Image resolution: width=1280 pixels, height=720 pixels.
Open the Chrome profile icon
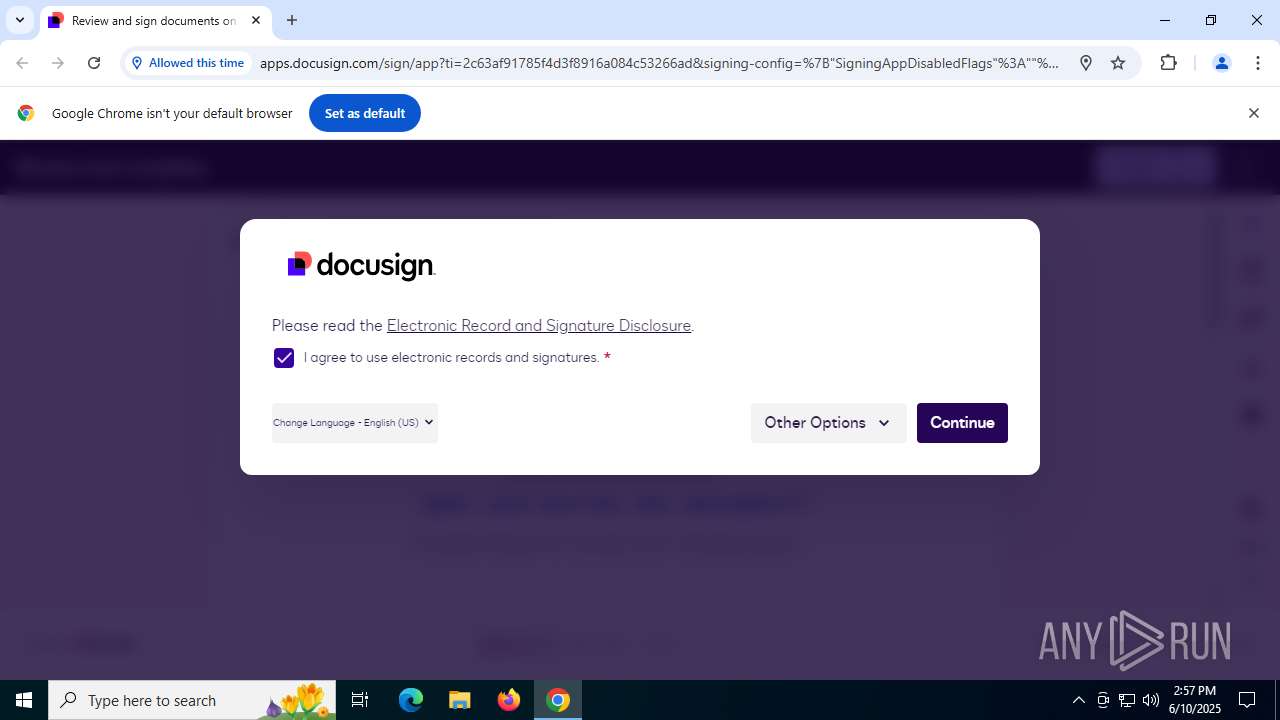1221,63
